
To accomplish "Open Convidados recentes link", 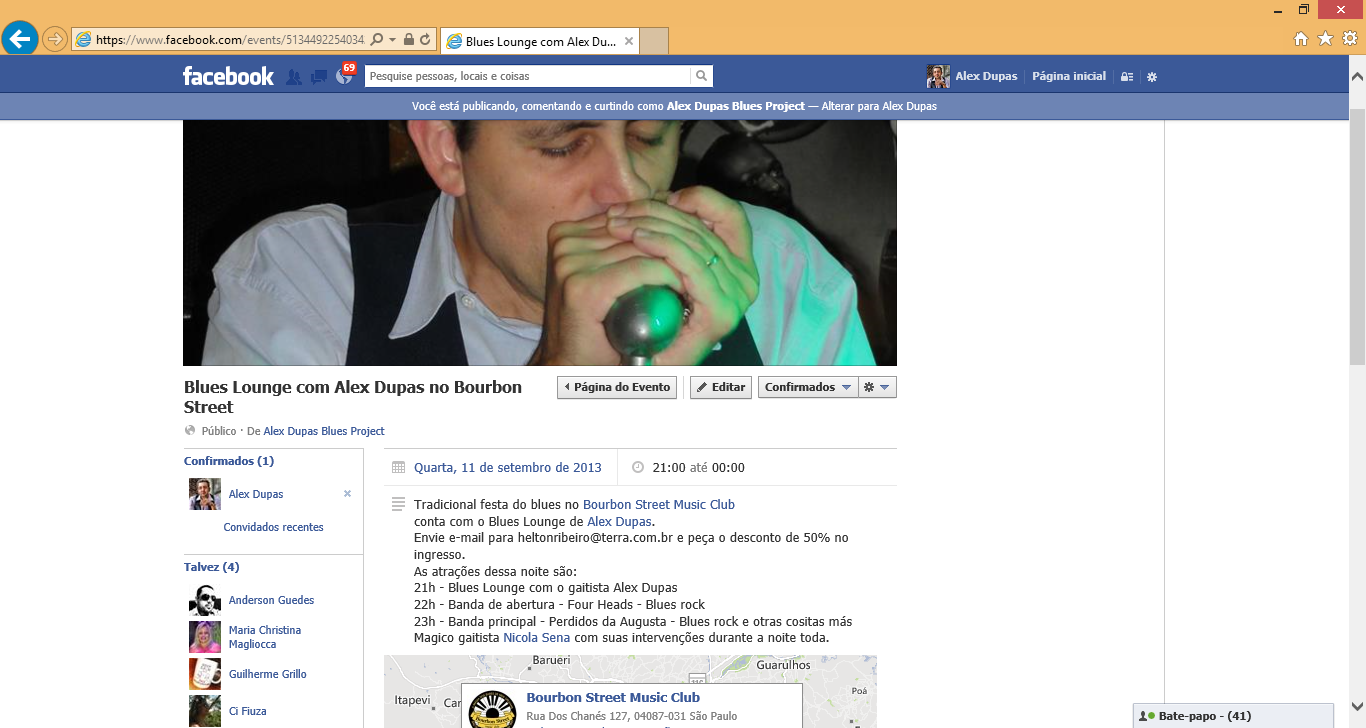I will pyautogui.click(x=273, y=527).
